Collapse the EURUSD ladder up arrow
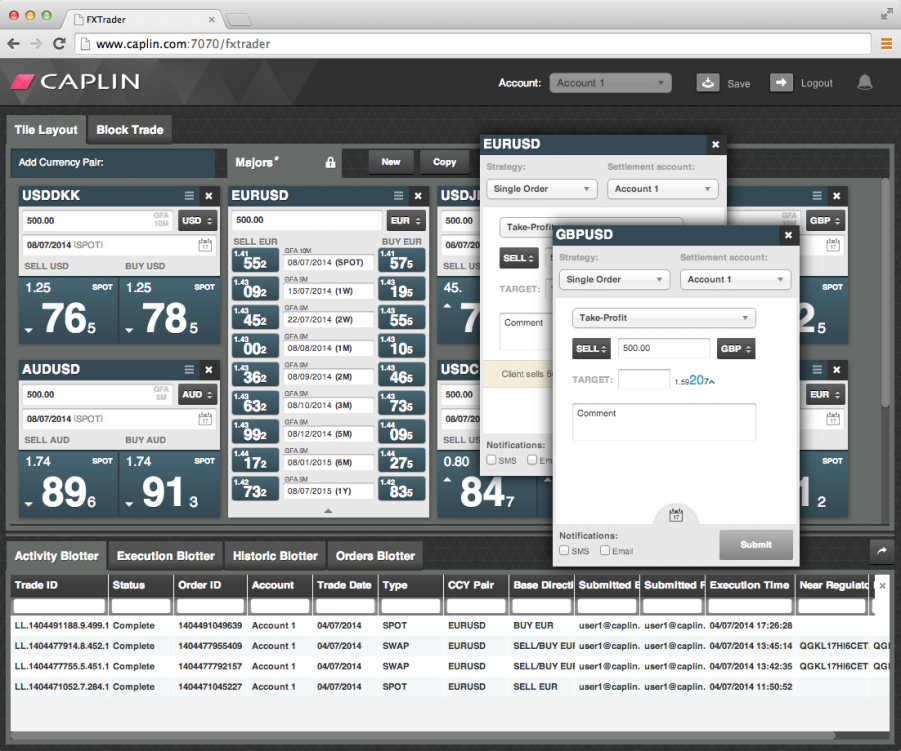This screenshot has height=751, width=901. [x=328, y=511]
